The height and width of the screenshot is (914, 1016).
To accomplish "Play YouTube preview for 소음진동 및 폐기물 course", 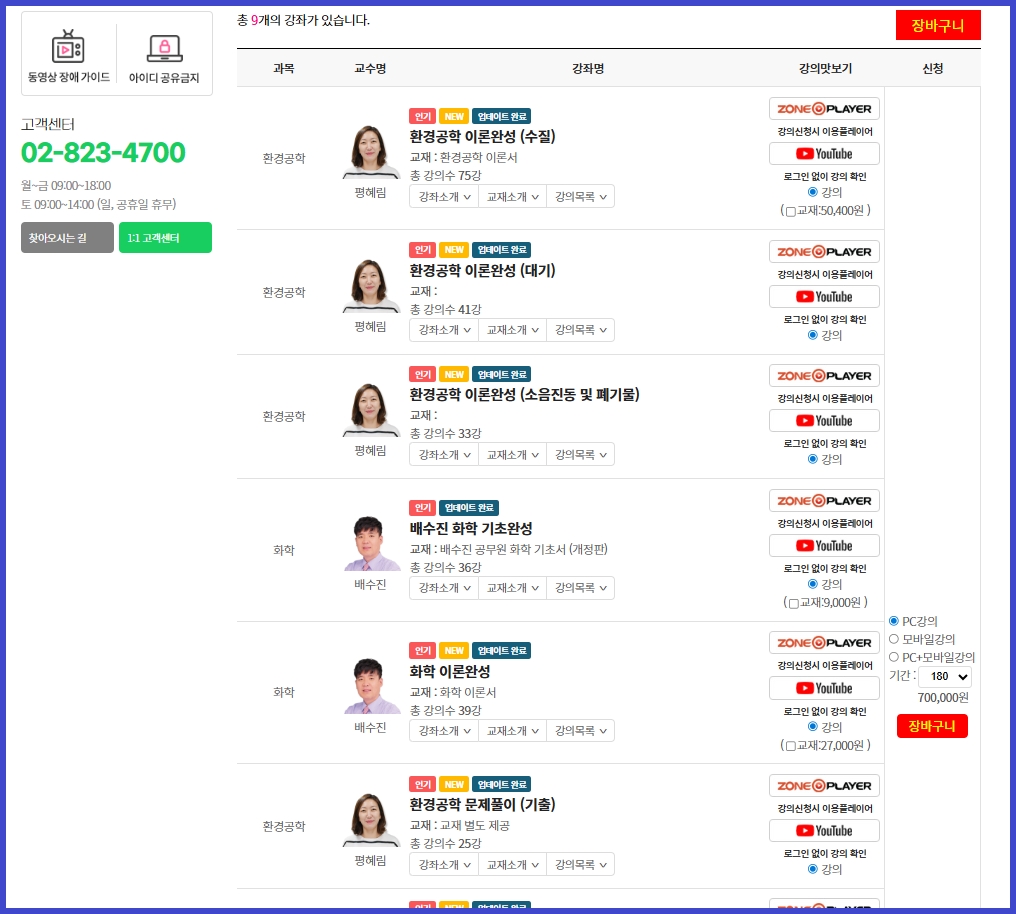I will tap(824, 421).
